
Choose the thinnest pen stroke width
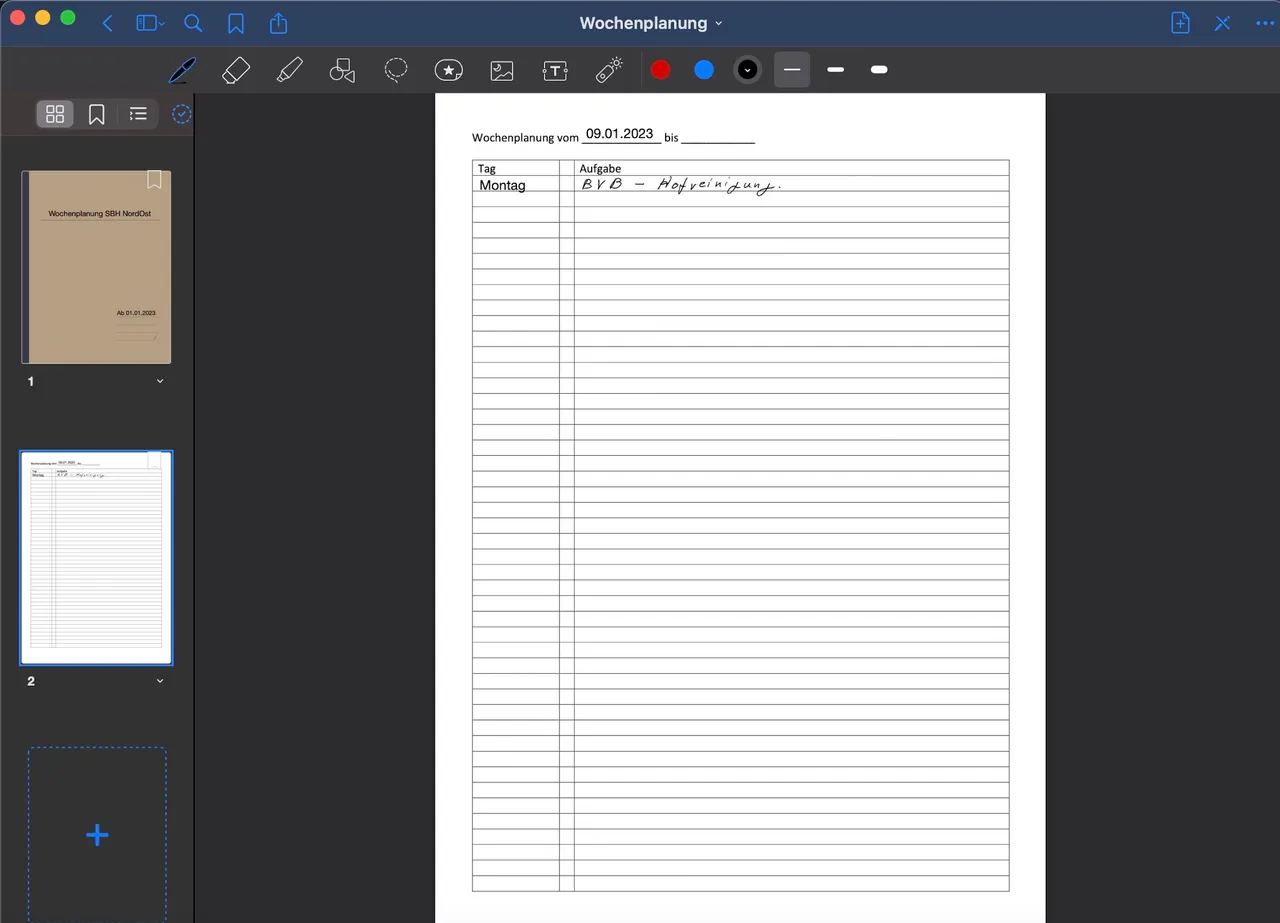coord(792,70)
